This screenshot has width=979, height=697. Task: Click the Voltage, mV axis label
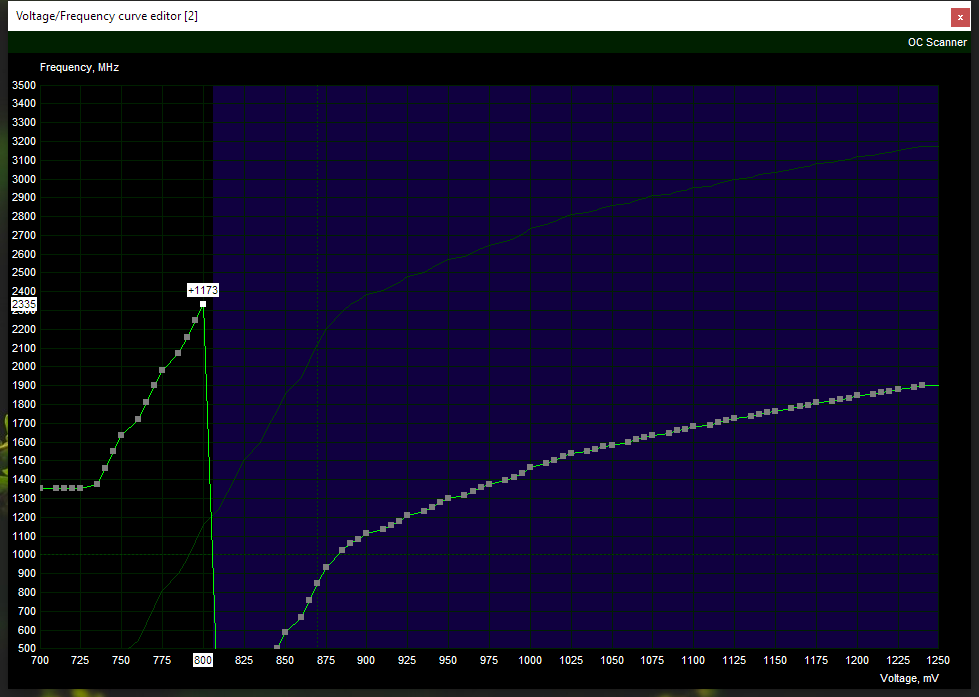[909, 678]
